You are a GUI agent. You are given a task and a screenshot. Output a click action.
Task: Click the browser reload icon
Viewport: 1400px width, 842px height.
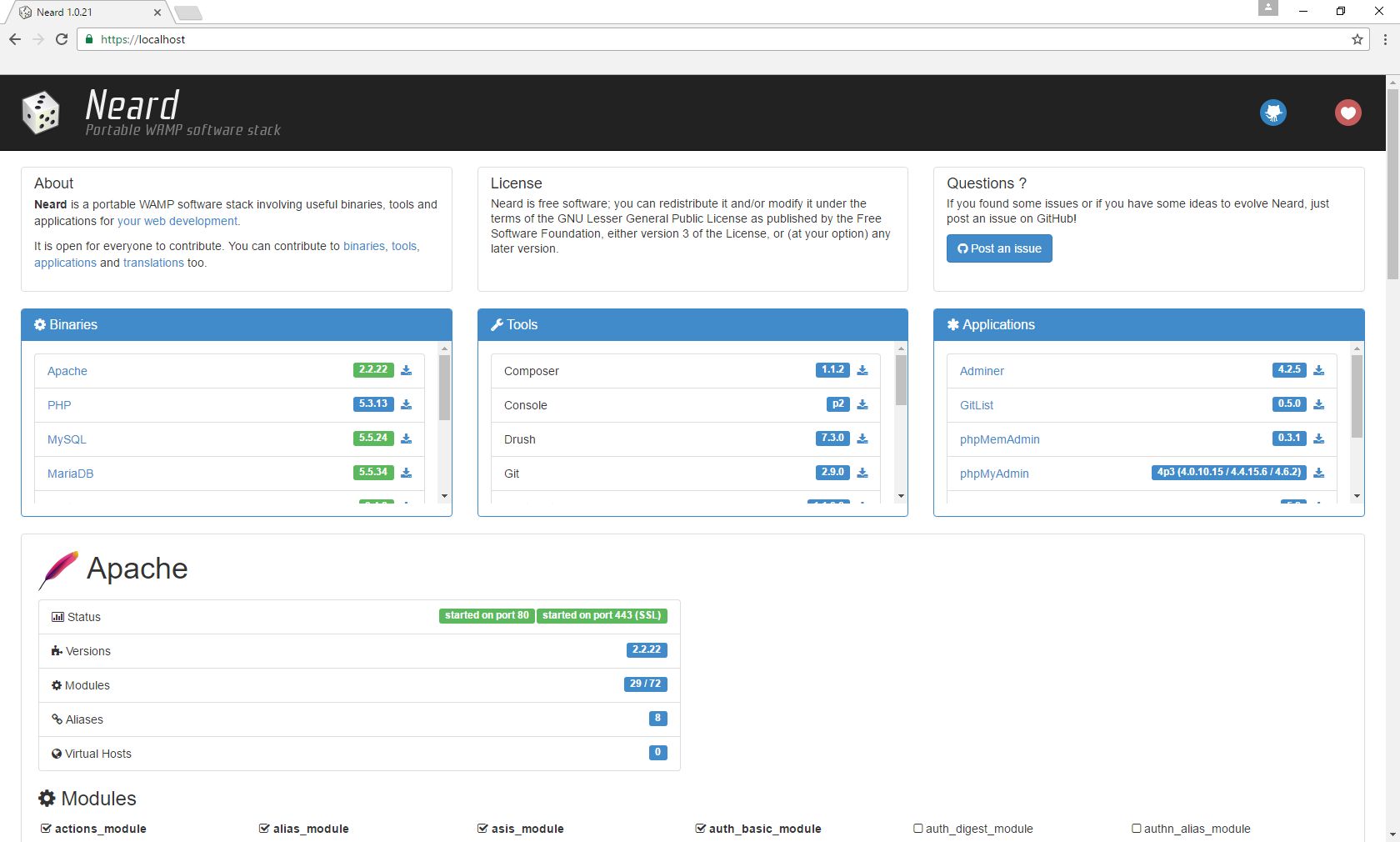(61, 39)
